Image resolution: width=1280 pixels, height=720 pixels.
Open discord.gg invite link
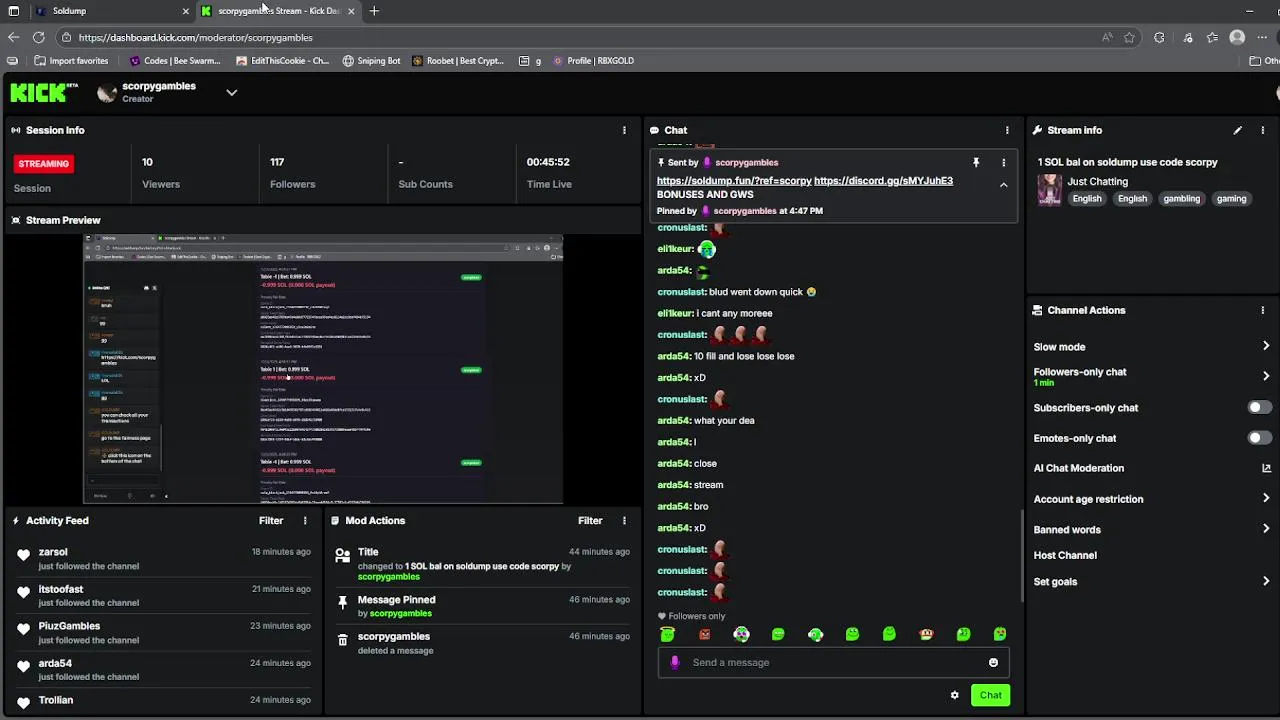click(x=883, y=181)
